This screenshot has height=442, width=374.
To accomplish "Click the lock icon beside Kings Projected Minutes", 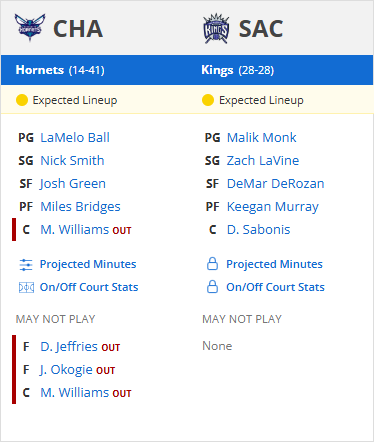I will pyautogui.click(x=212, y=264).
